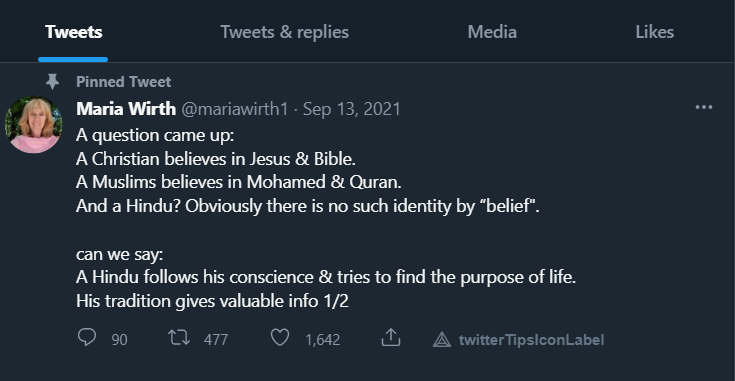Open the share upload arrow icon

point(391,337)
